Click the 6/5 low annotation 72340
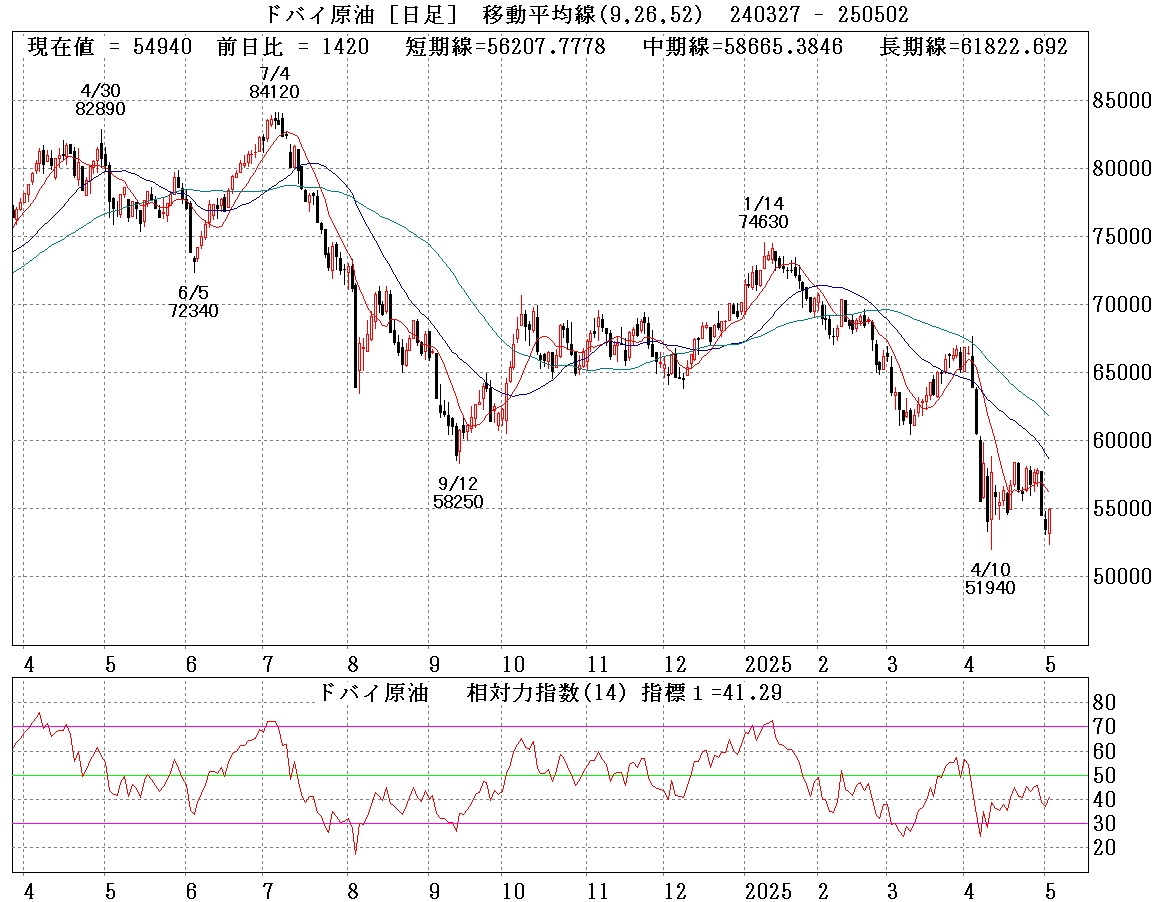The height and width of the screenshot is (902, 1171). point(193,311)
